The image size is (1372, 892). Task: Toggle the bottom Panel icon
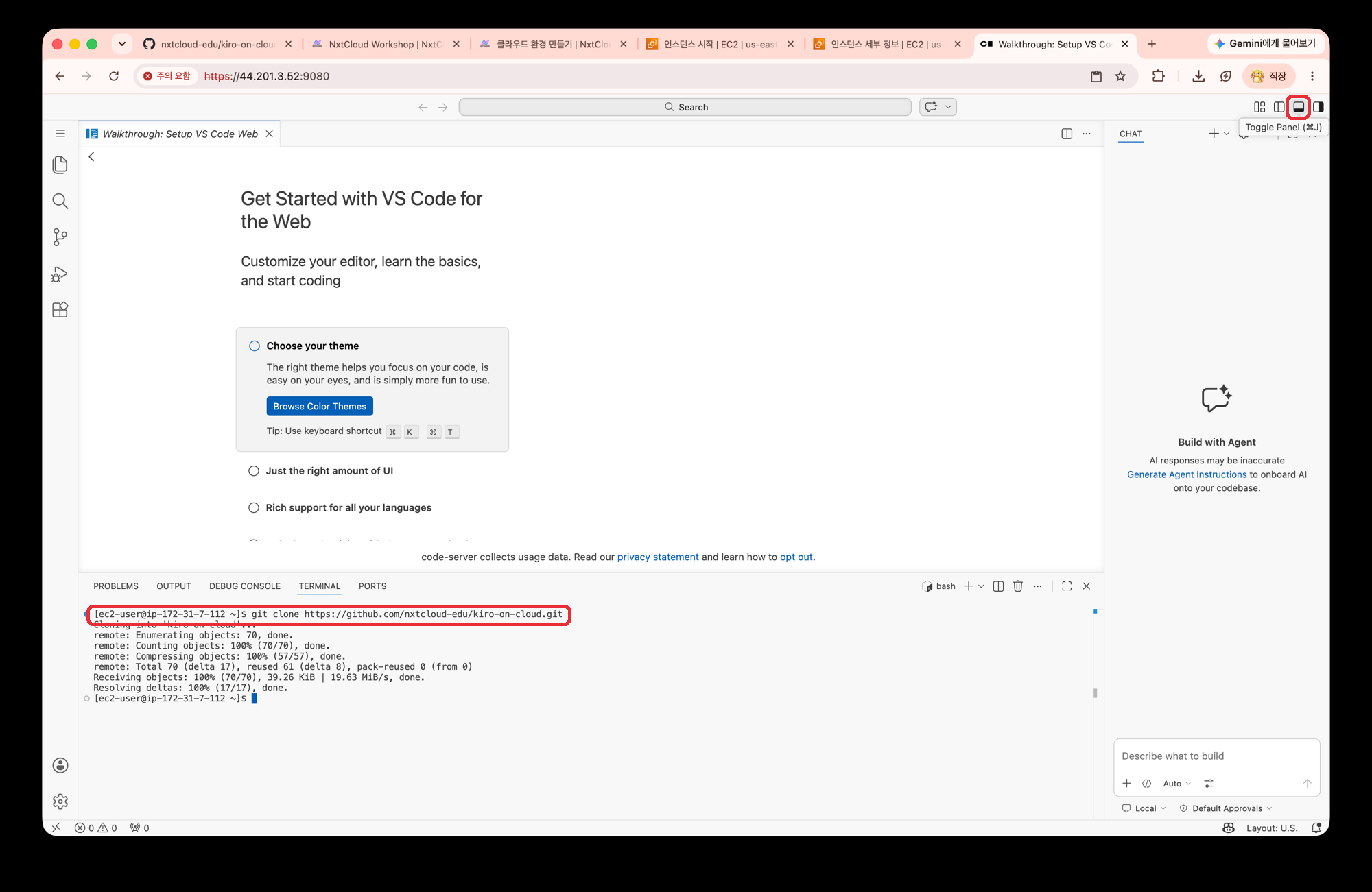(x=1299, y=107)
